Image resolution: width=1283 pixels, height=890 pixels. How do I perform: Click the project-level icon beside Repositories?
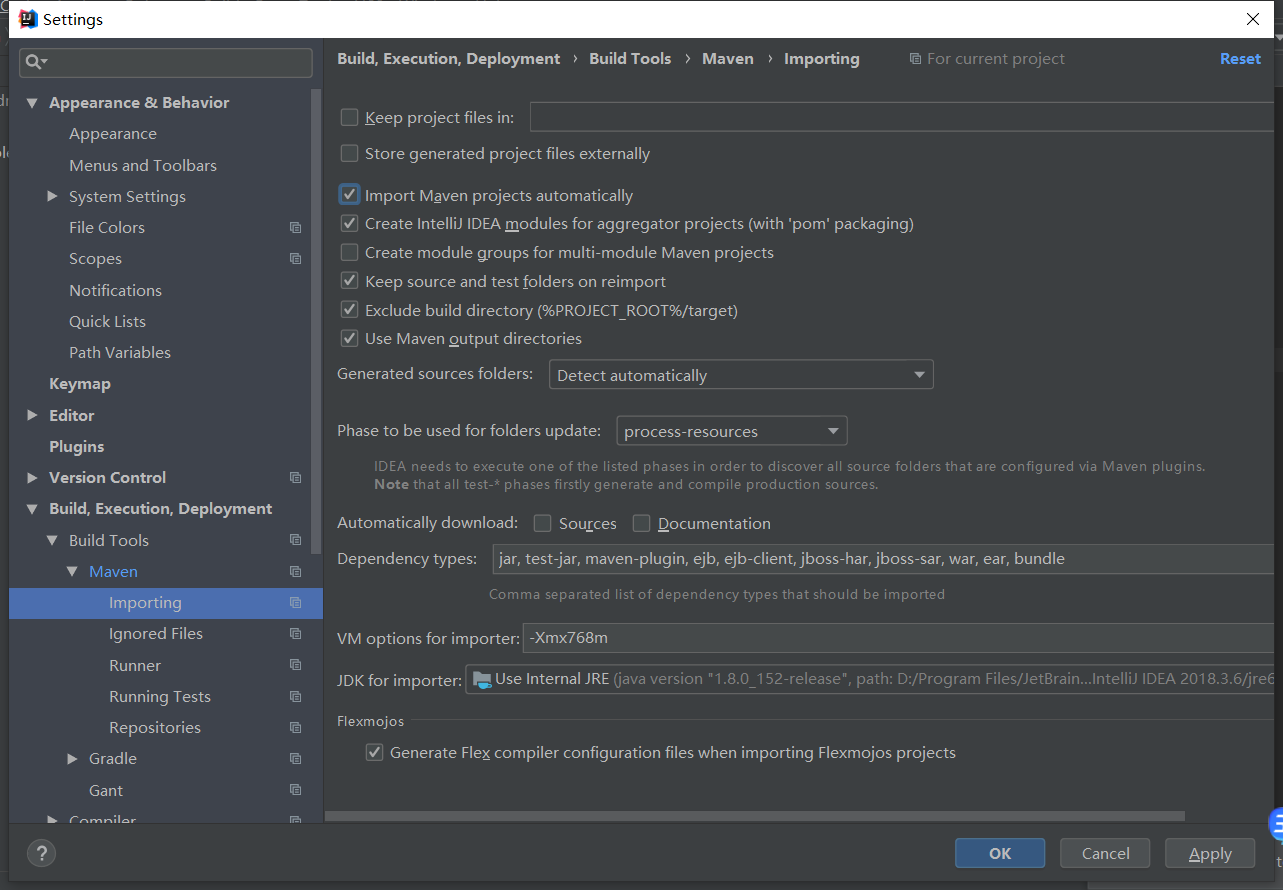pyautogui.click(x=295, y=728)
